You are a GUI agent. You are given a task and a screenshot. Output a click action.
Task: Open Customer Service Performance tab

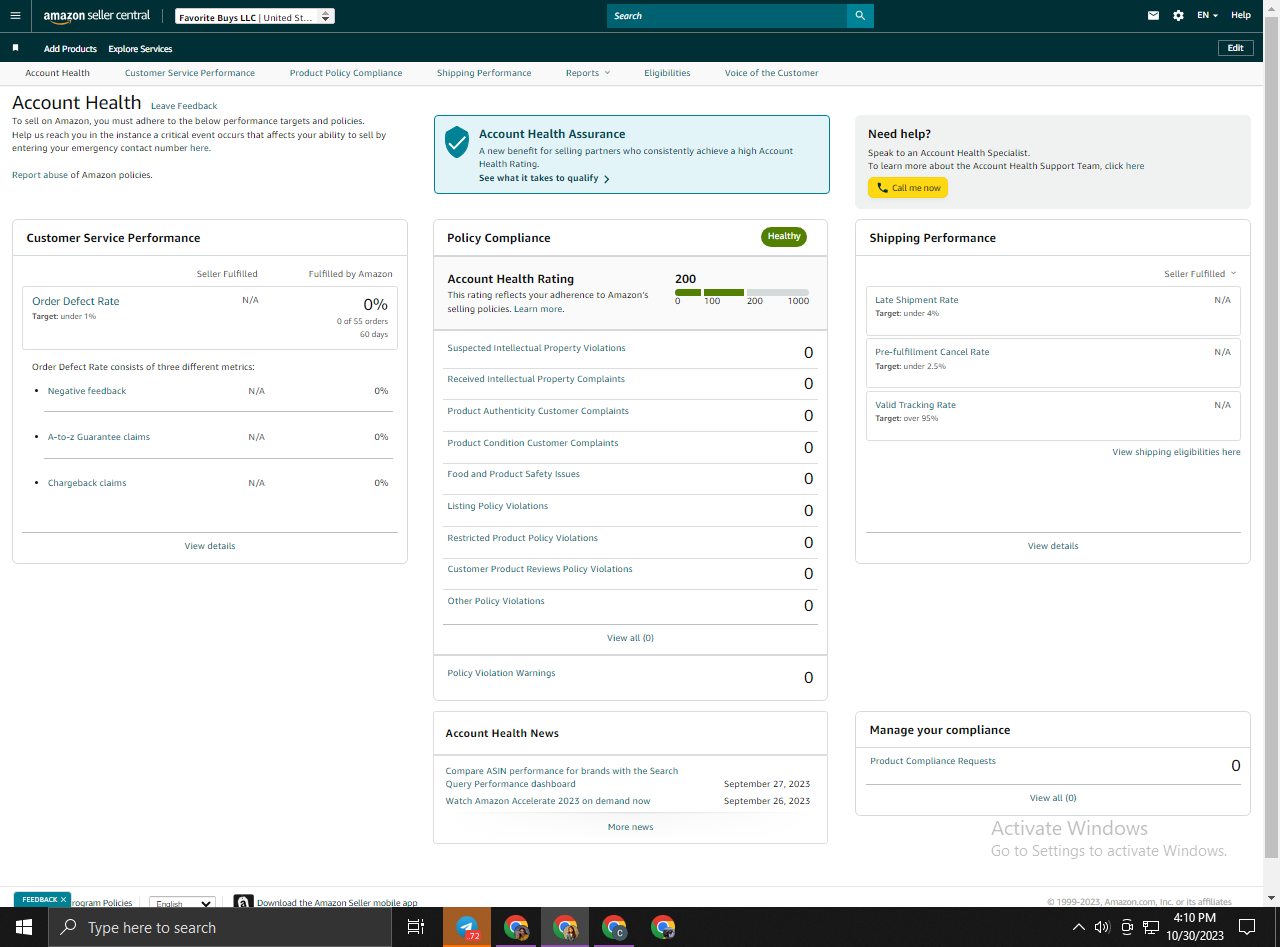pos(190,73)
